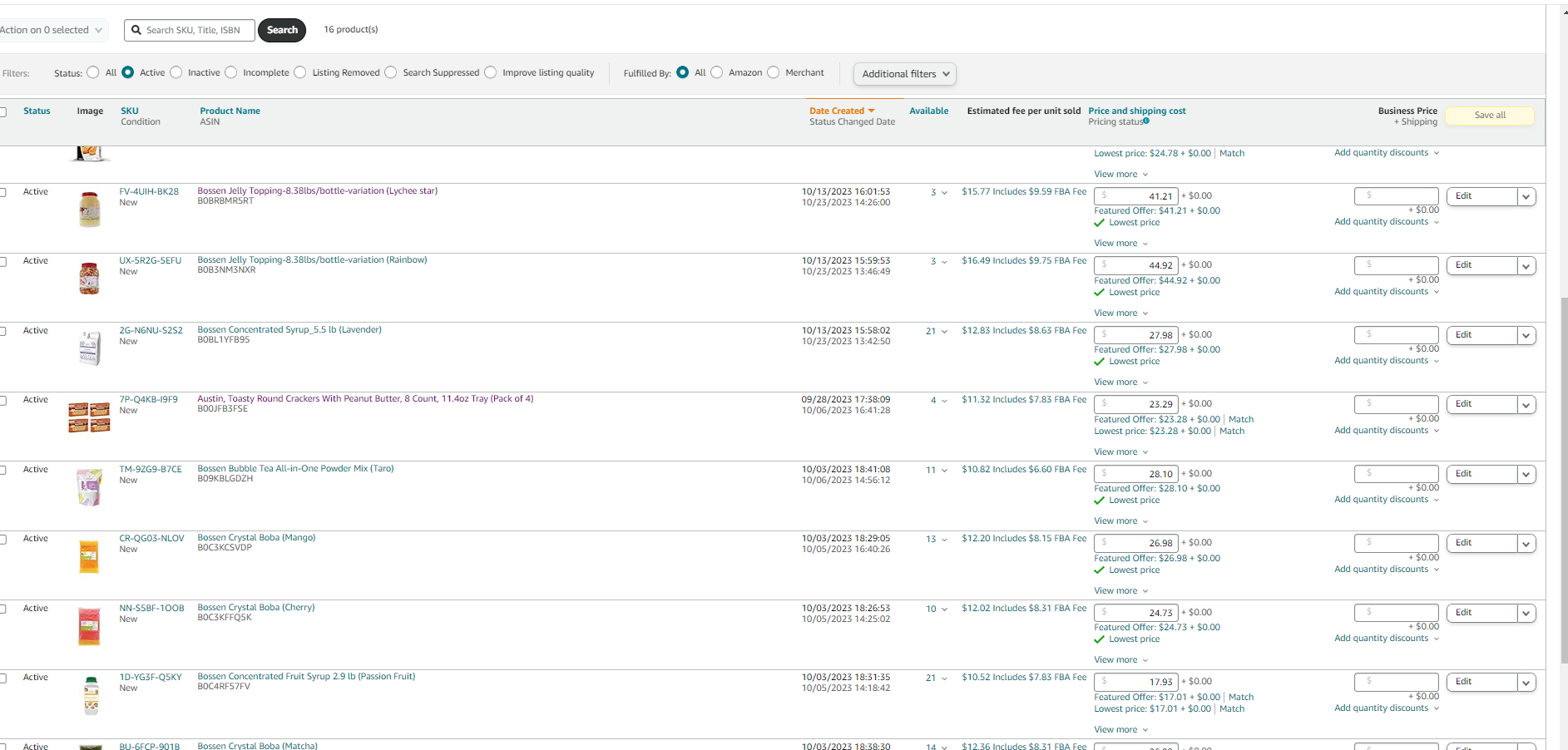
Task: Expand Add quantity discounts for Mango boba row
Action: pyautogui.click(x=1387, y=570)
